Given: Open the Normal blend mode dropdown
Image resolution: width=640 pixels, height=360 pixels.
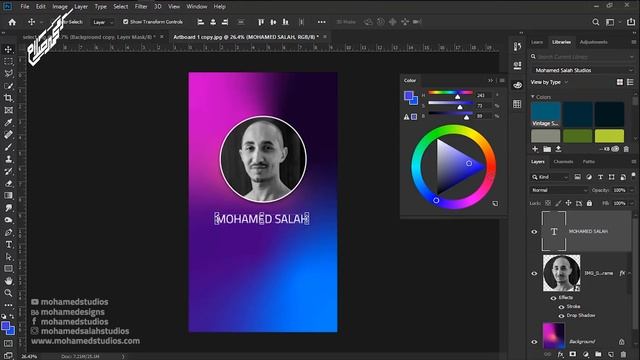Looking at the screenshot, I should pos(559,190).
